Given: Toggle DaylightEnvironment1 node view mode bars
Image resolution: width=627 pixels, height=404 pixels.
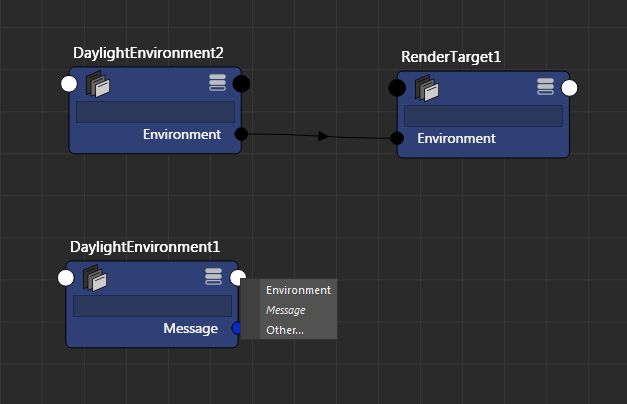Looking at the screenshot, I should (x=213, y=277).
